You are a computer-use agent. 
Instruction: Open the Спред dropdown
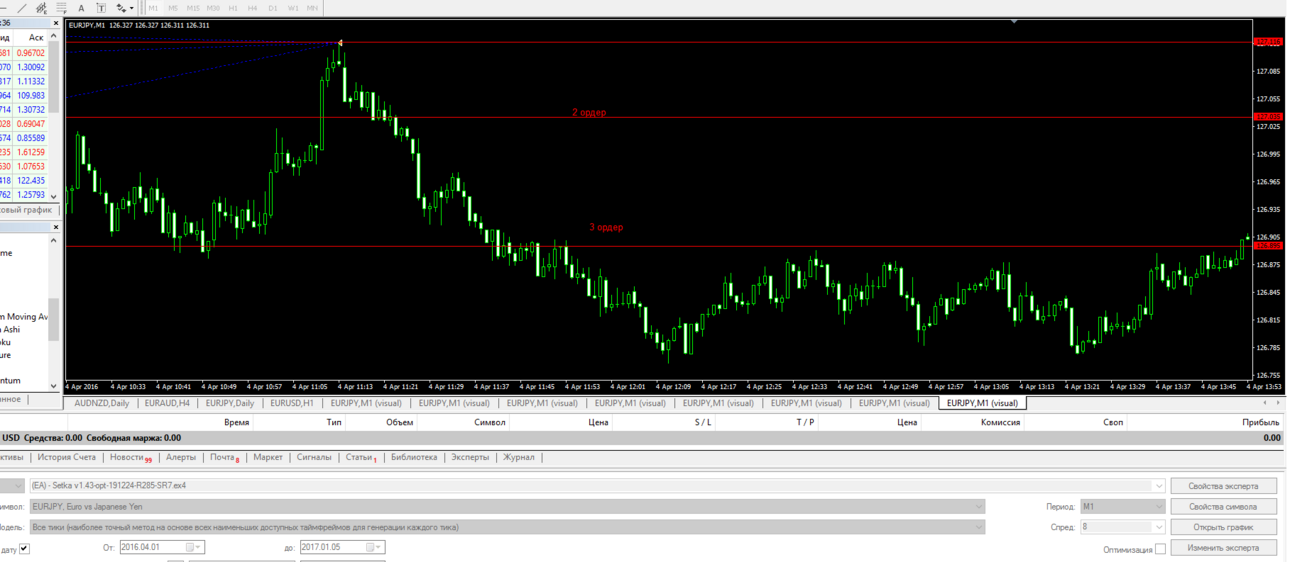pyautogui.click(x=1159, y=527)
